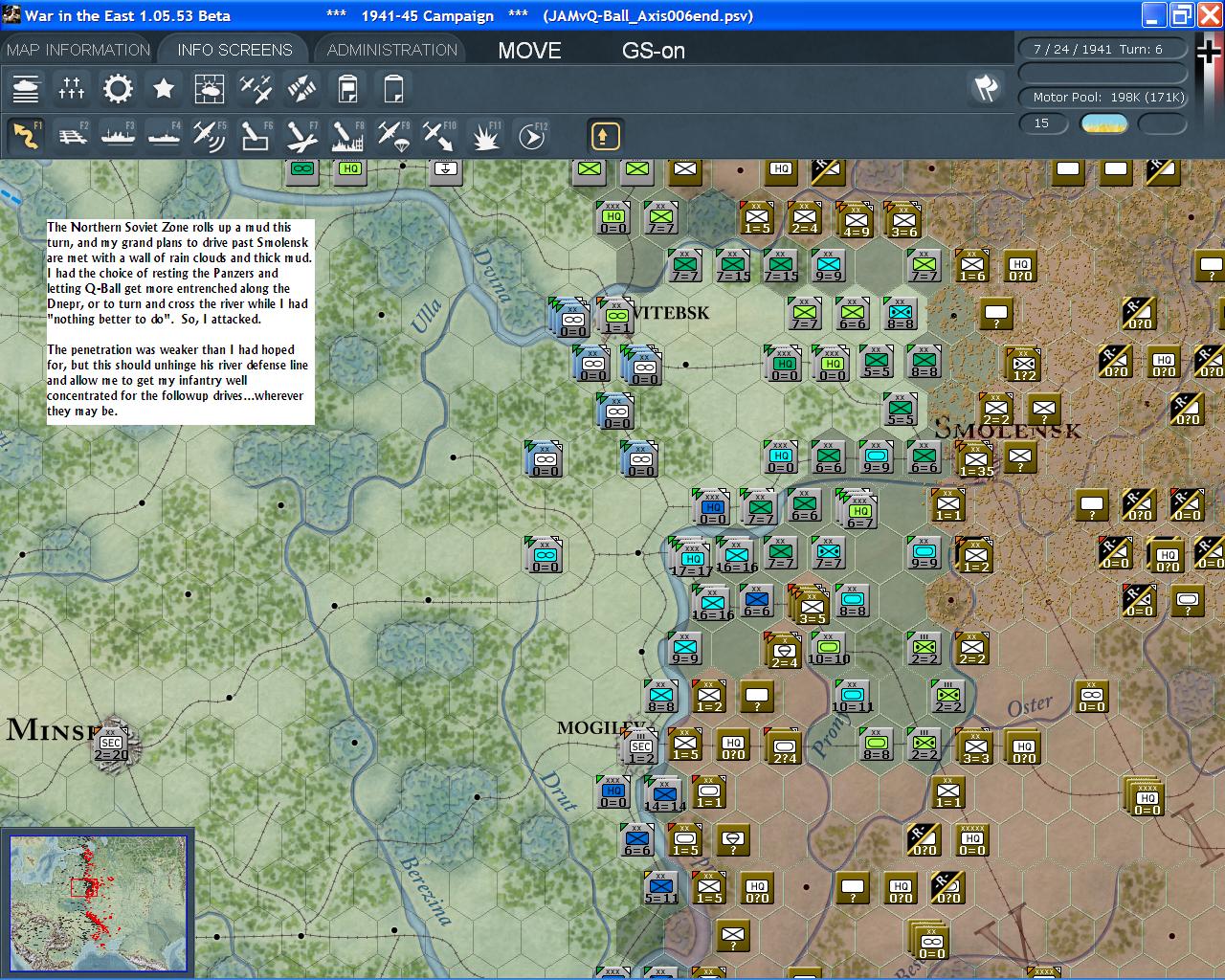Select the SEC 2=20 unit at Minsk
Image resolution: width=1225 pixels, height=980 pixels.
[x=111, y=743]
